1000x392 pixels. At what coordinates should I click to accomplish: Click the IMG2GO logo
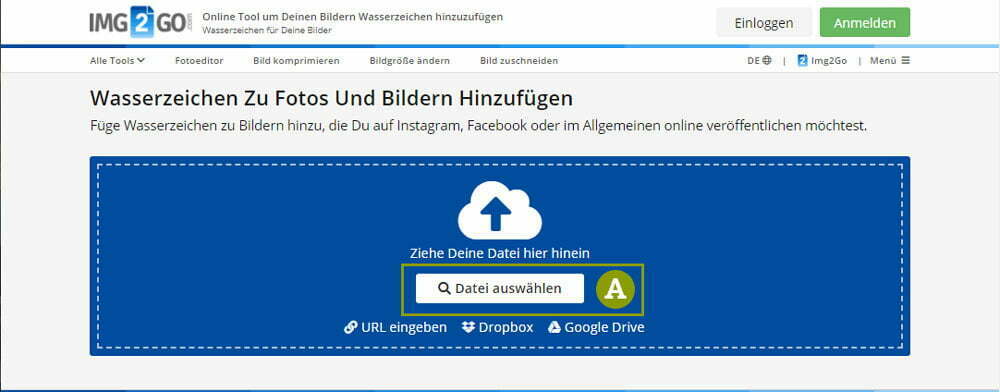point(140,22)
